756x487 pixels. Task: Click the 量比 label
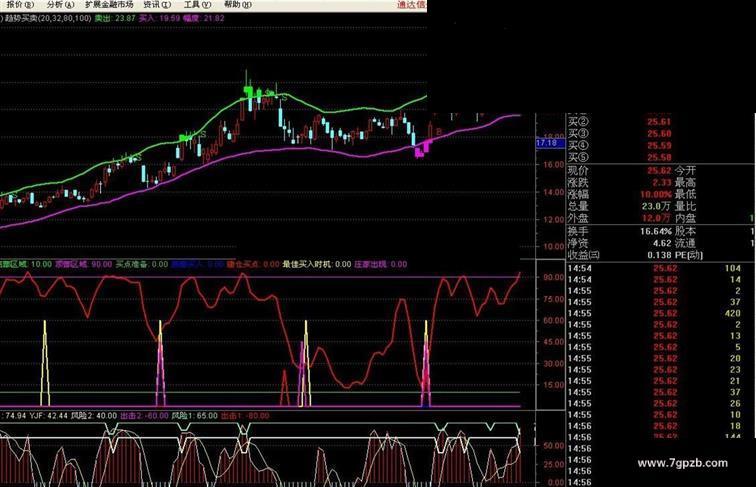(x=685, y=206)
